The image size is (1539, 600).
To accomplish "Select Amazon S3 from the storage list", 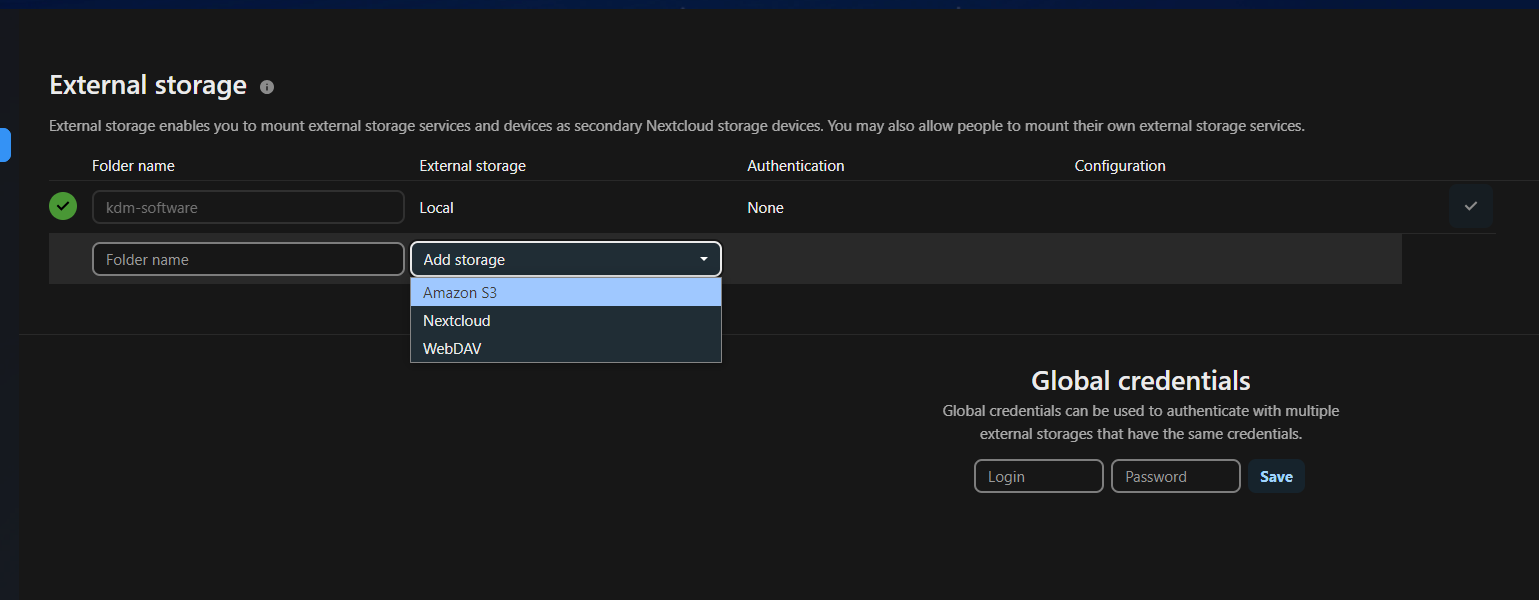I will coord(565,293).
